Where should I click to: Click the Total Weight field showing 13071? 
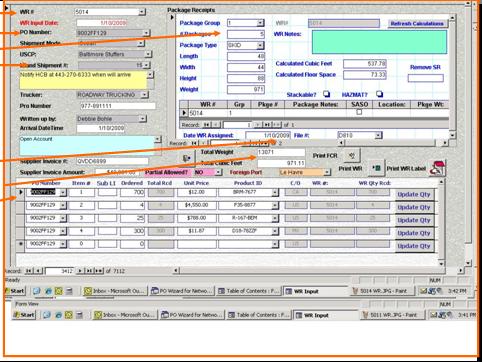click(281, 152)
